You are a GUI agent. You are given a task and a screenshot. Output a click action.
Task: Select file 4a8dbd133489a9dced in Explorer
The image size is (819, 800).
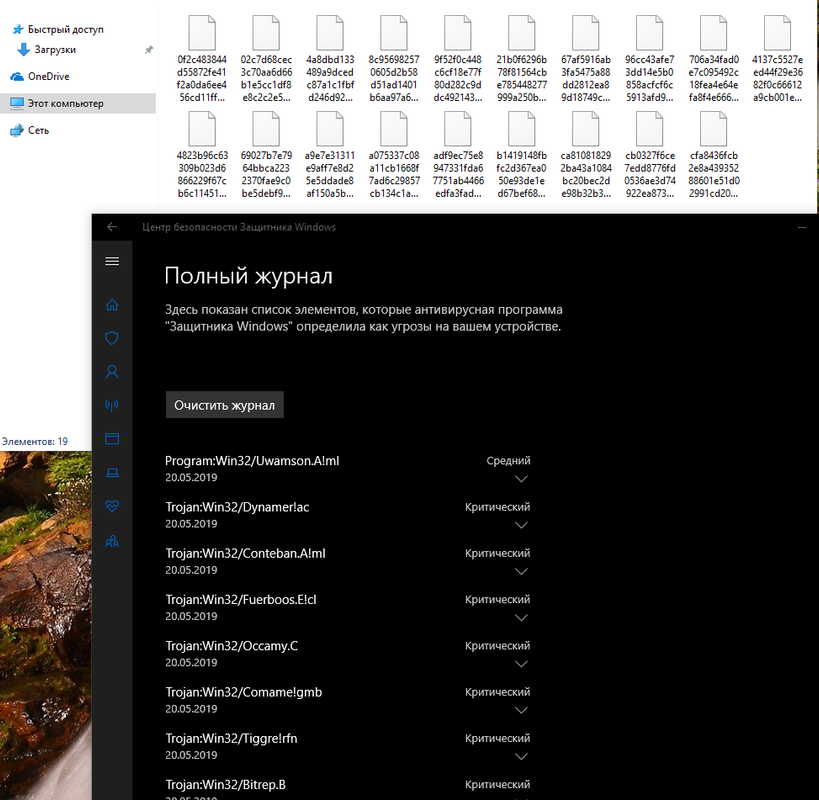click(330, 59)
